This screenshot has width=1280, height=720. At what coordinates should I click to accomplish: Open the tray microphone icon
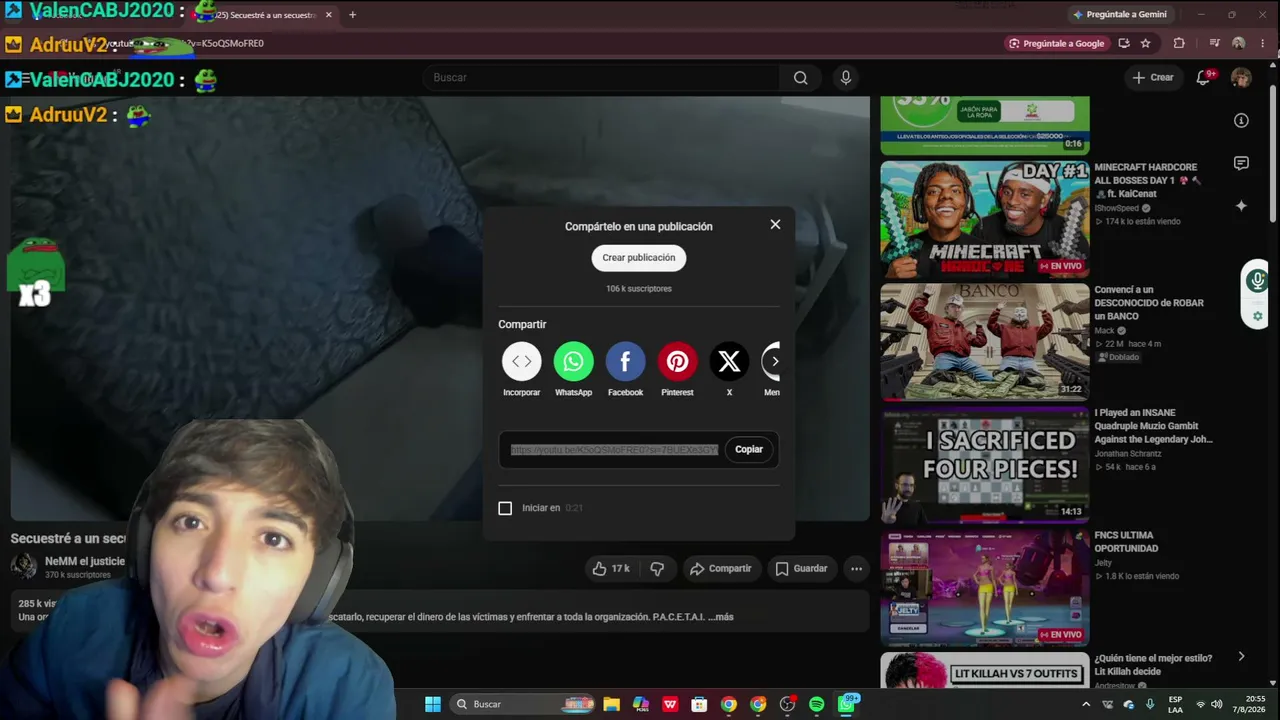[1150, 704]
